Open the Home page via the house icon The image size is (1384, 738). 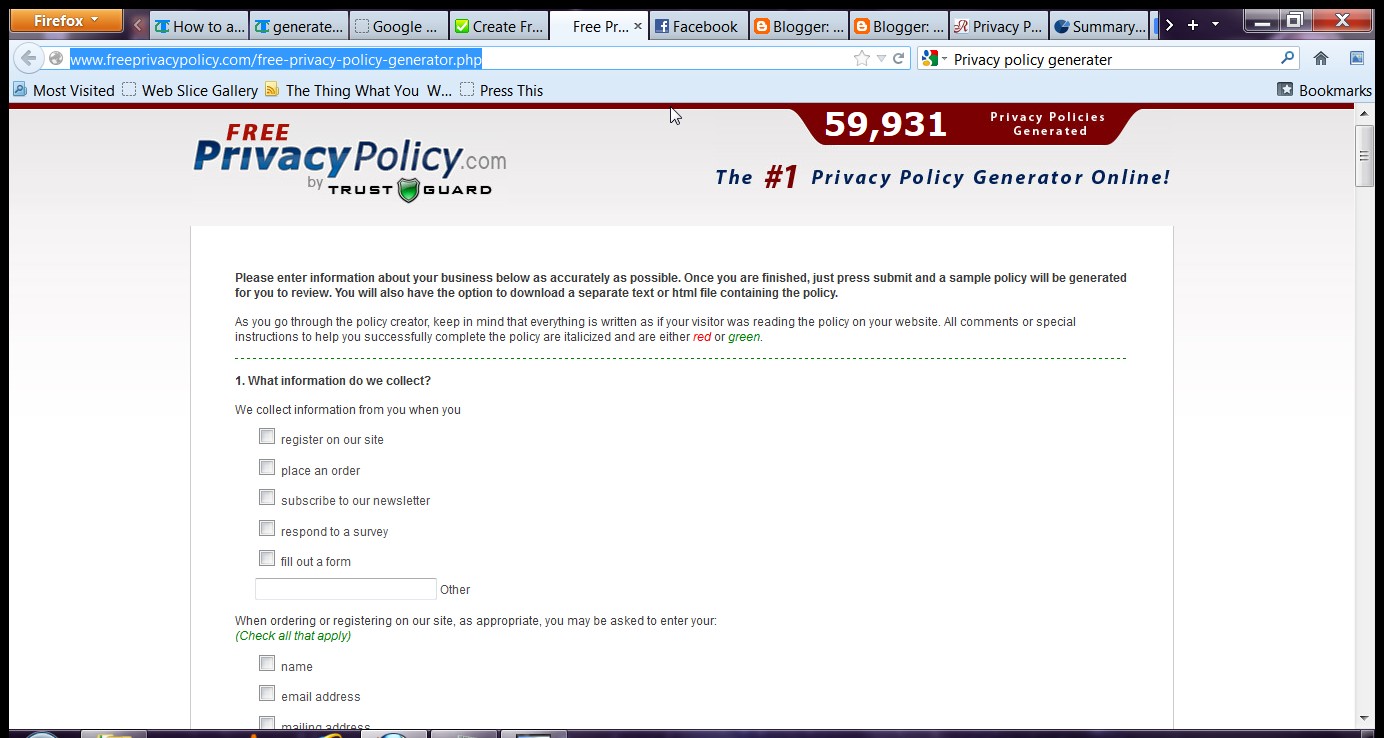click(1321, 59)
